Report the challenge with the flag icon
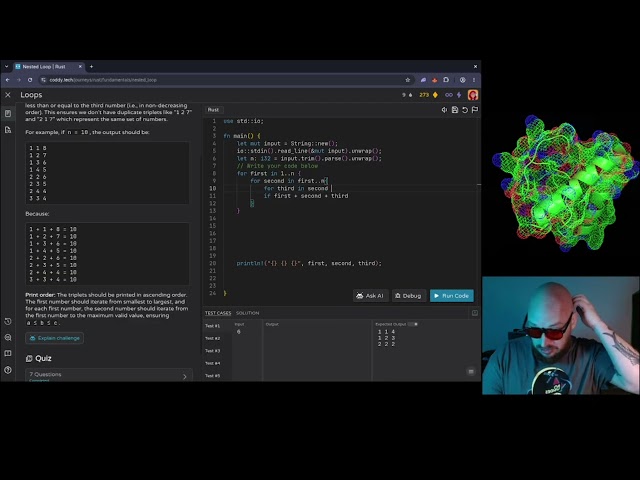 (x=475, y=110)
